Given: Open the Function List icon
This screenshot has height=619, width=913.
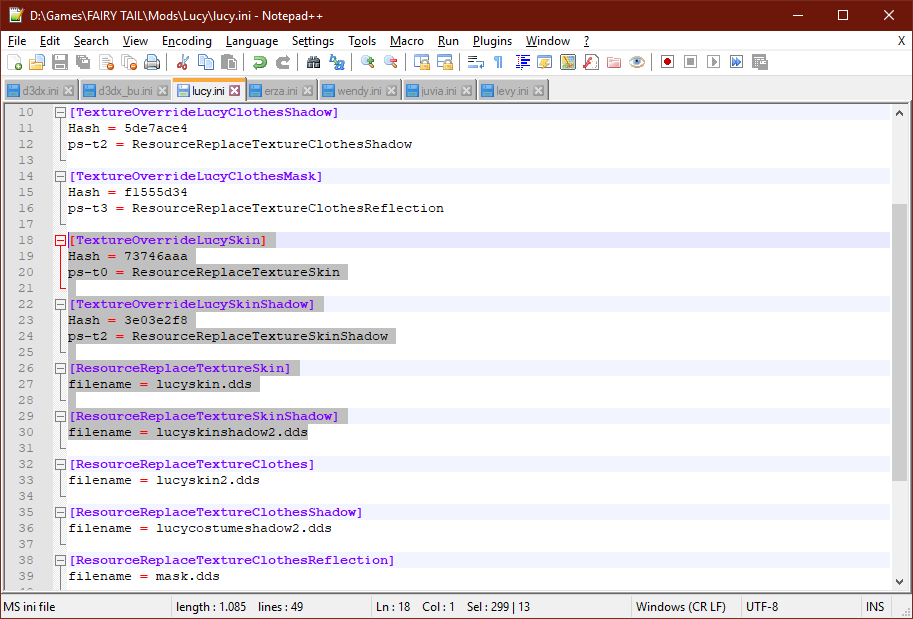Looking at the screenshot, I should point(591,62).
